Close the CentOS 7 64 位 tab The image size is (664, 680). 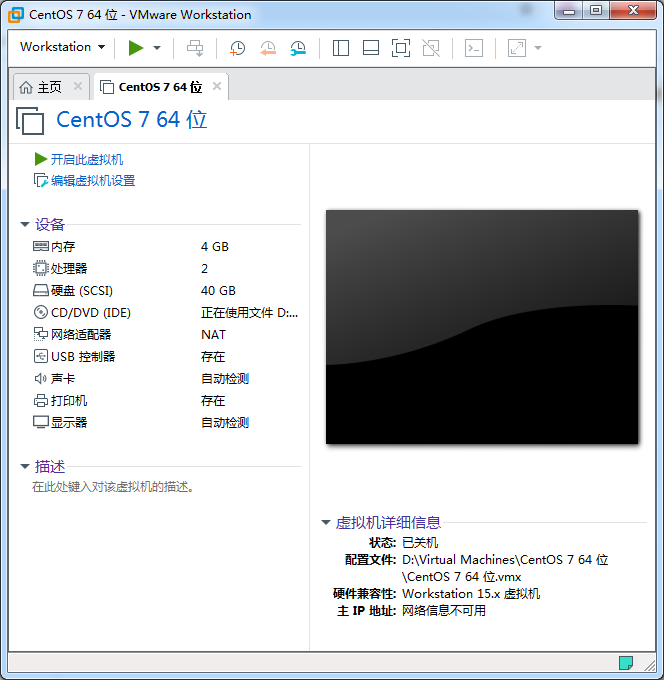(217, 86)
